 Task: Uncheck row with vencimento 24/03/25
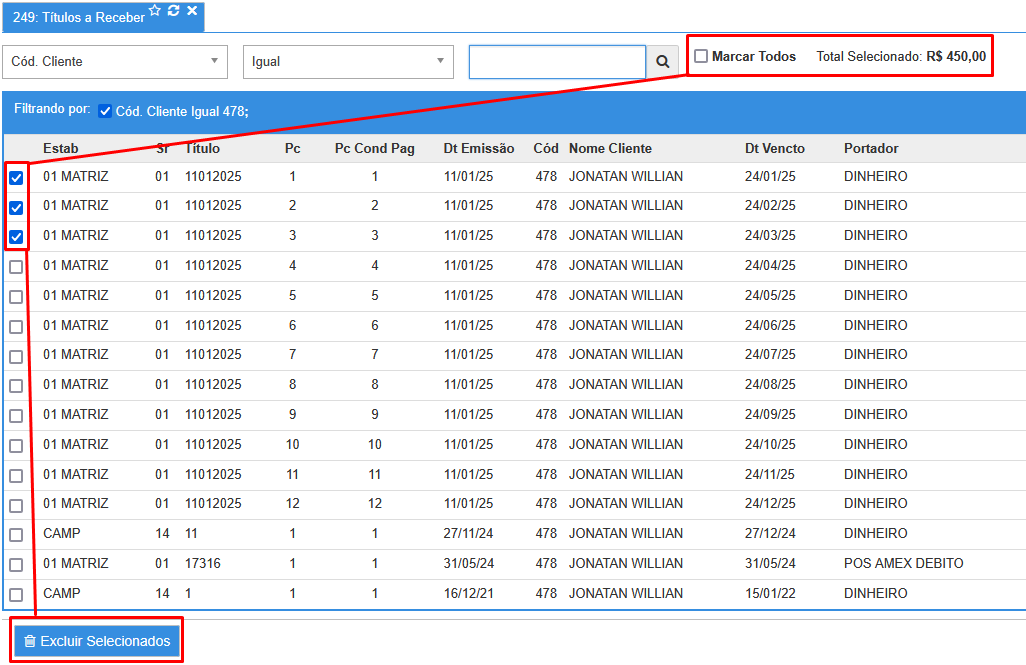tap(16, 236)
